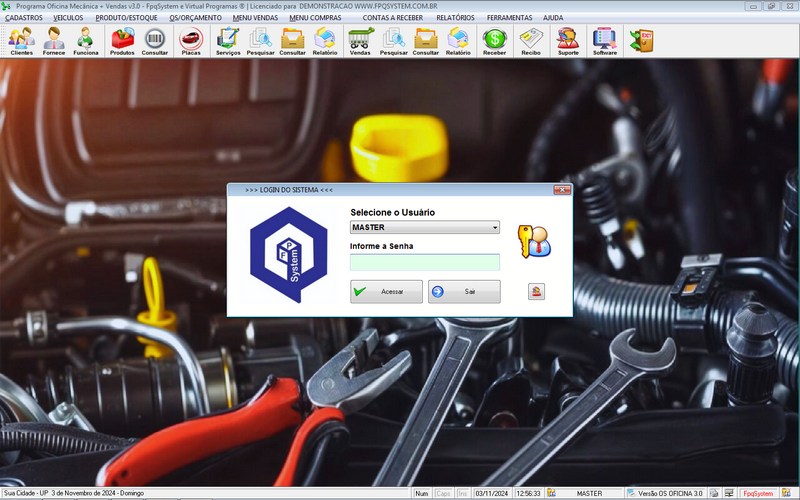
Task: Maximize the main application window
Action: click(771, 6)
